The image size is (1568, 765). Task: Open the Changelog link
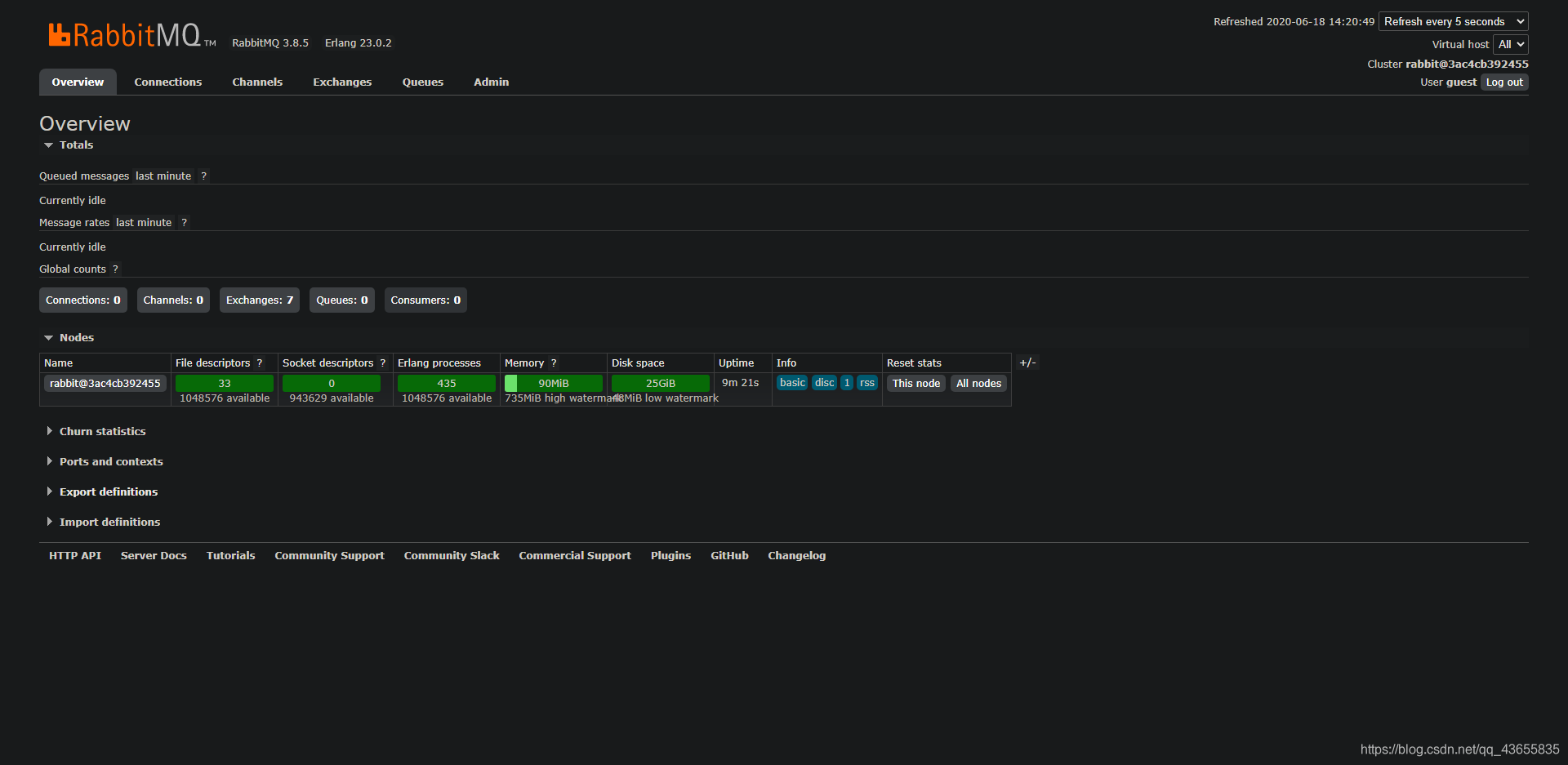(x=796, y=555)
